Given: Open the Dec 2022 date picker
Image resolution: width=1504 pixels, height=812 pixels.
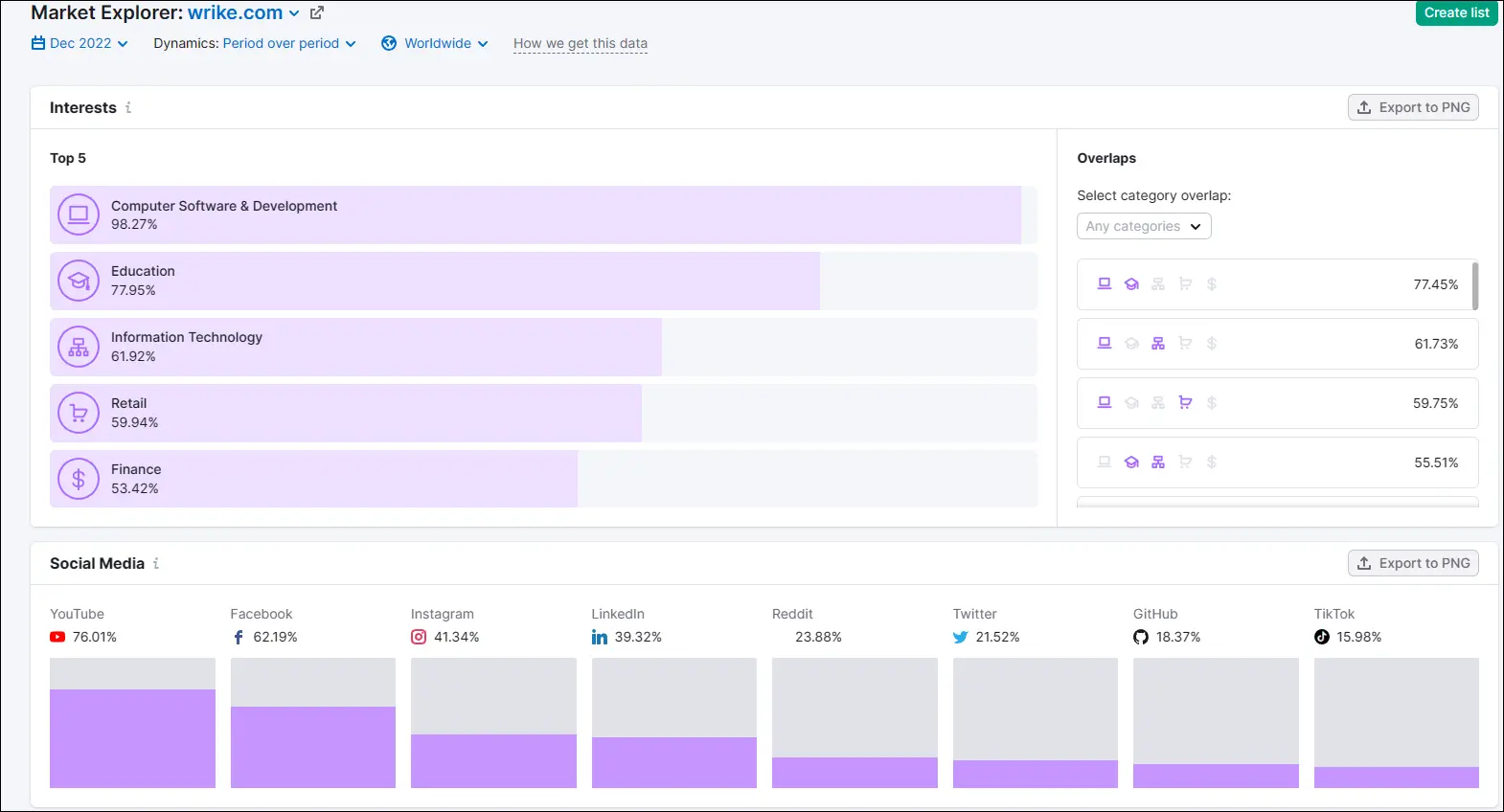Looking at the screenshot, I should coord(80,43).
